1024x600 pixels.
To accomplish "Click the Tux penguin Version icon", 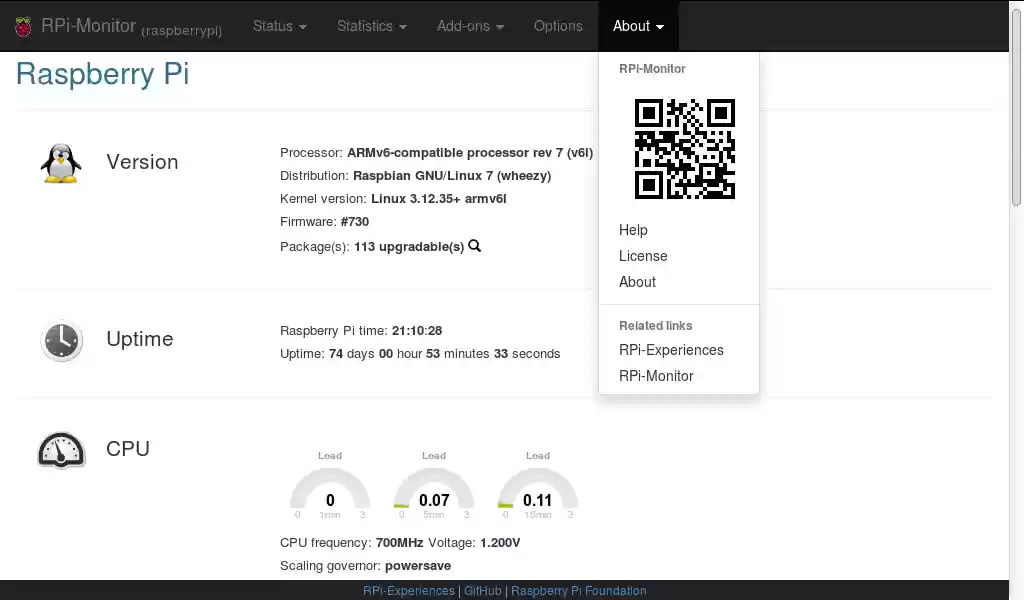I will [x=61, y=162].
